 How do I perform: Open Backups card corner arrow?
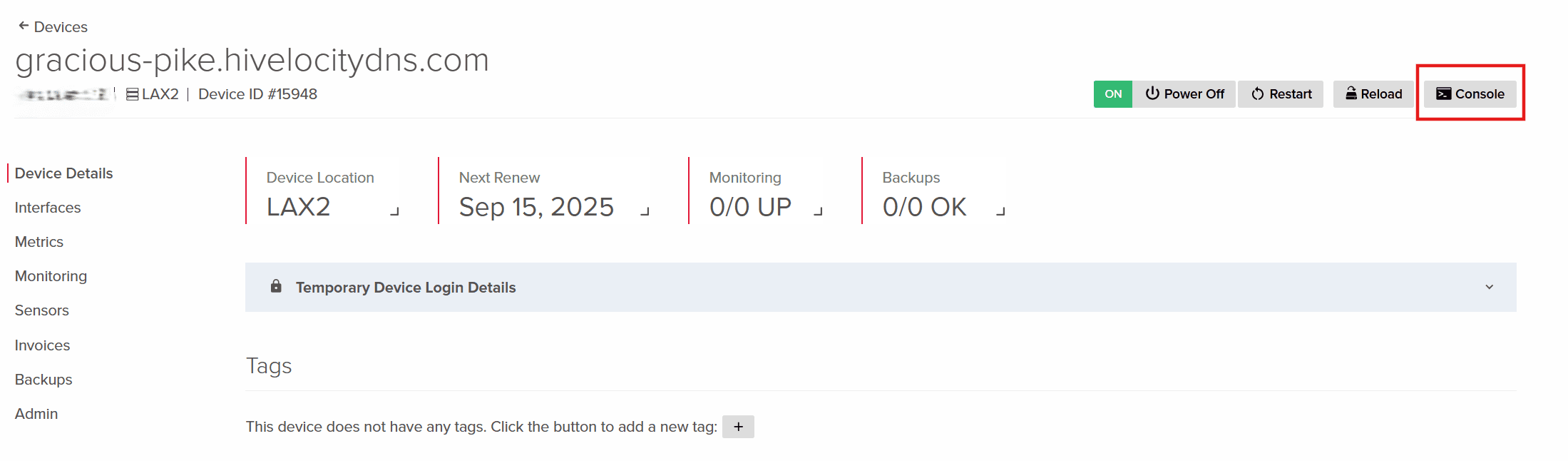[1000, 211]
